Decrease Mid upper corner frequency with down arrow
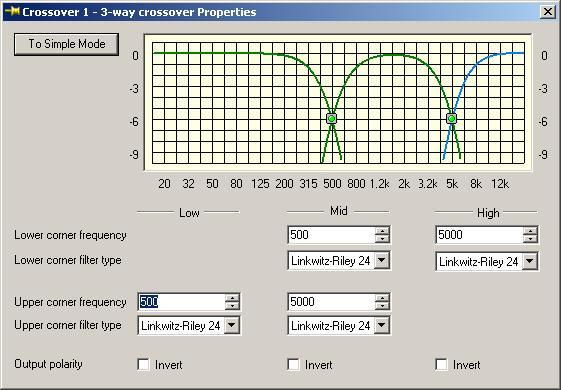The image size is (561, 390). (x=382, y=306)
